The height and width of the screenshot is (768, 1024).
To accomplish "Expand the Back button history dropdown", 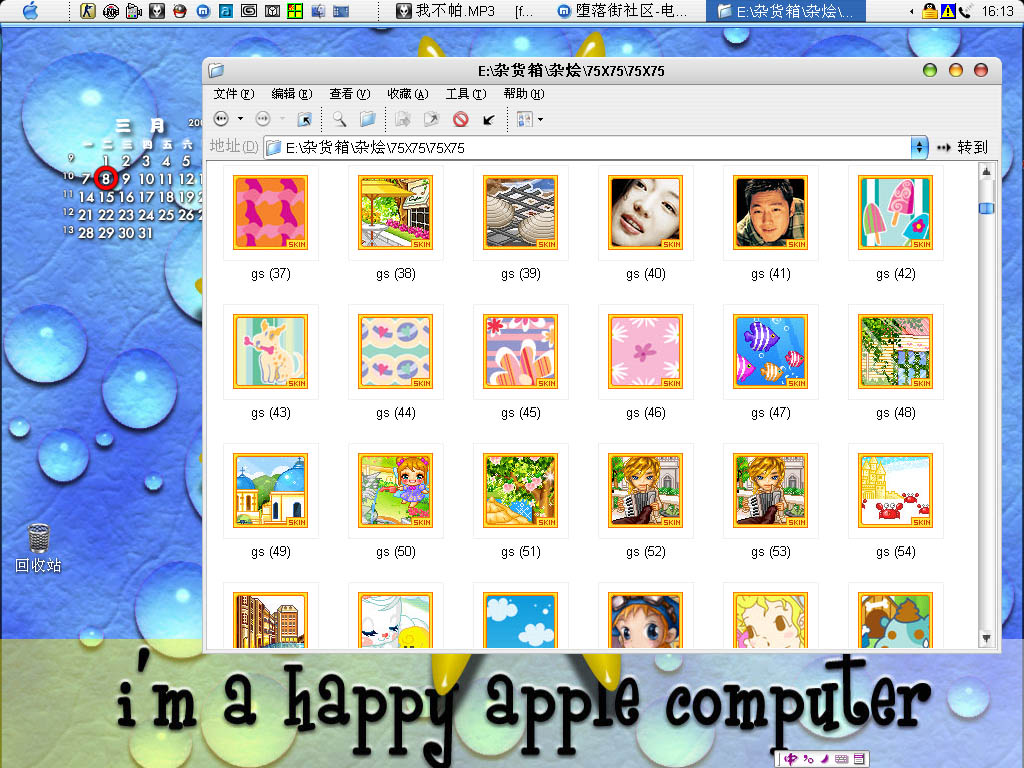I will click(240, 119).
